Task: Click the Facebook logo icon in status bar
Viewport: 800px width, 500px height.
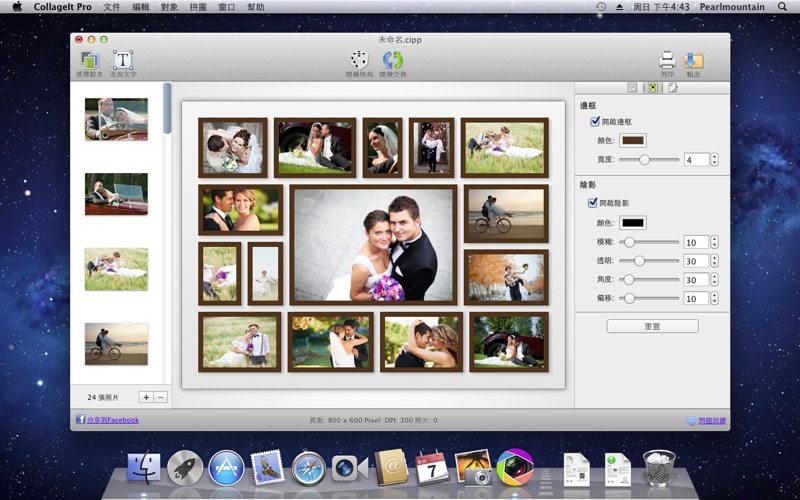Action: tap(80, 419)
